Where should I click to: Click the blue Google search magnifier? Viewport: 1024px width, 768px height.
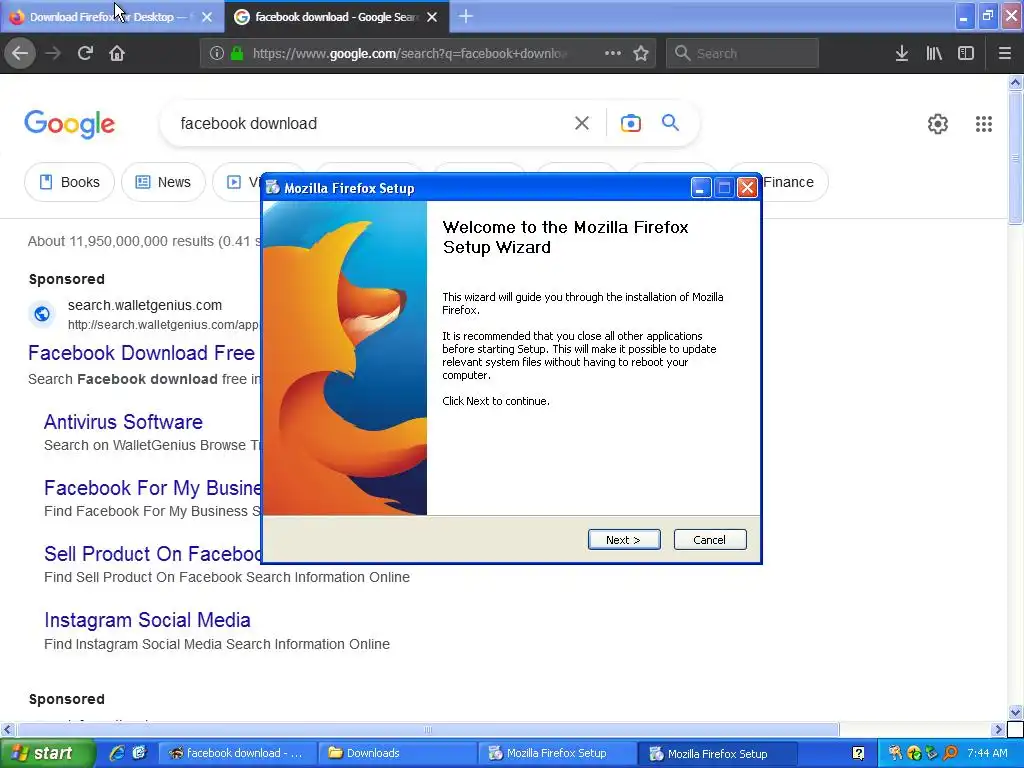tap(670, 122)
